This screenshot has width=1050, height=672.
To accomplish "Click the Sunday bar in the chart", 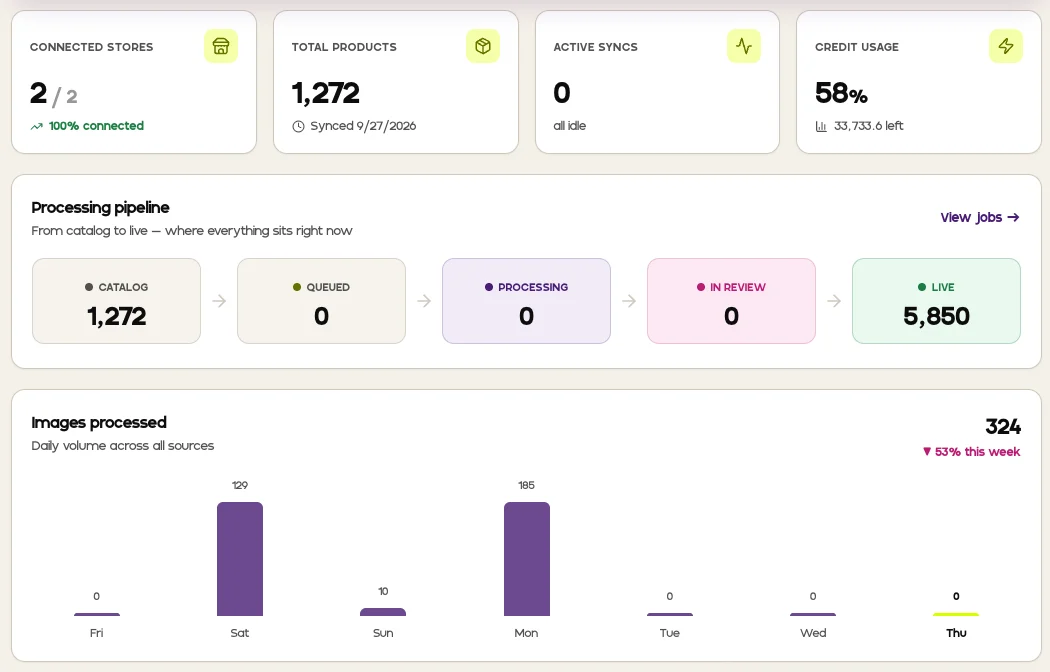I will pyautogui.click(x=383, y=612).
